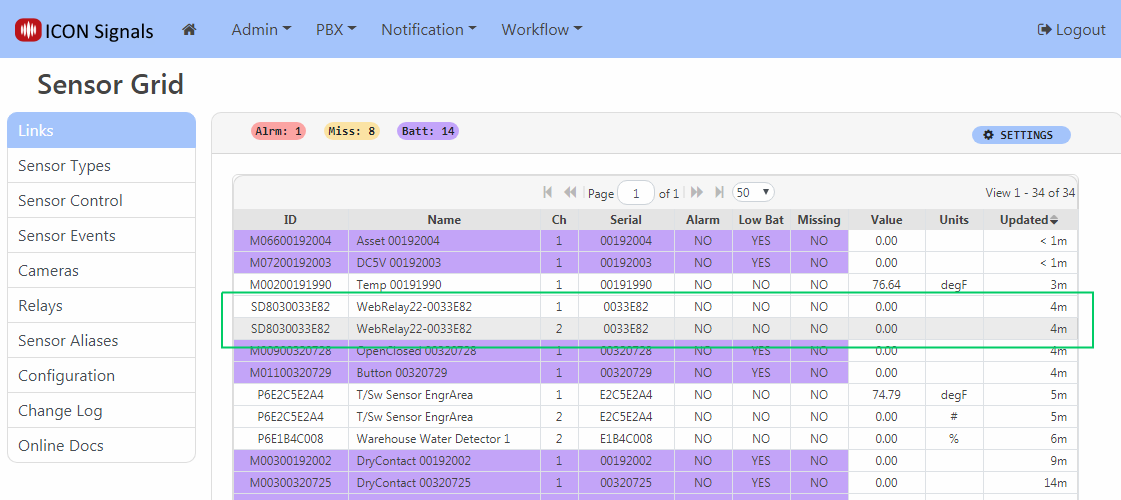This screenshot has height=500, width=1121.
Task: Open the Admin dropdown menu
Action: pyautogui.click(x=261, y=30)
